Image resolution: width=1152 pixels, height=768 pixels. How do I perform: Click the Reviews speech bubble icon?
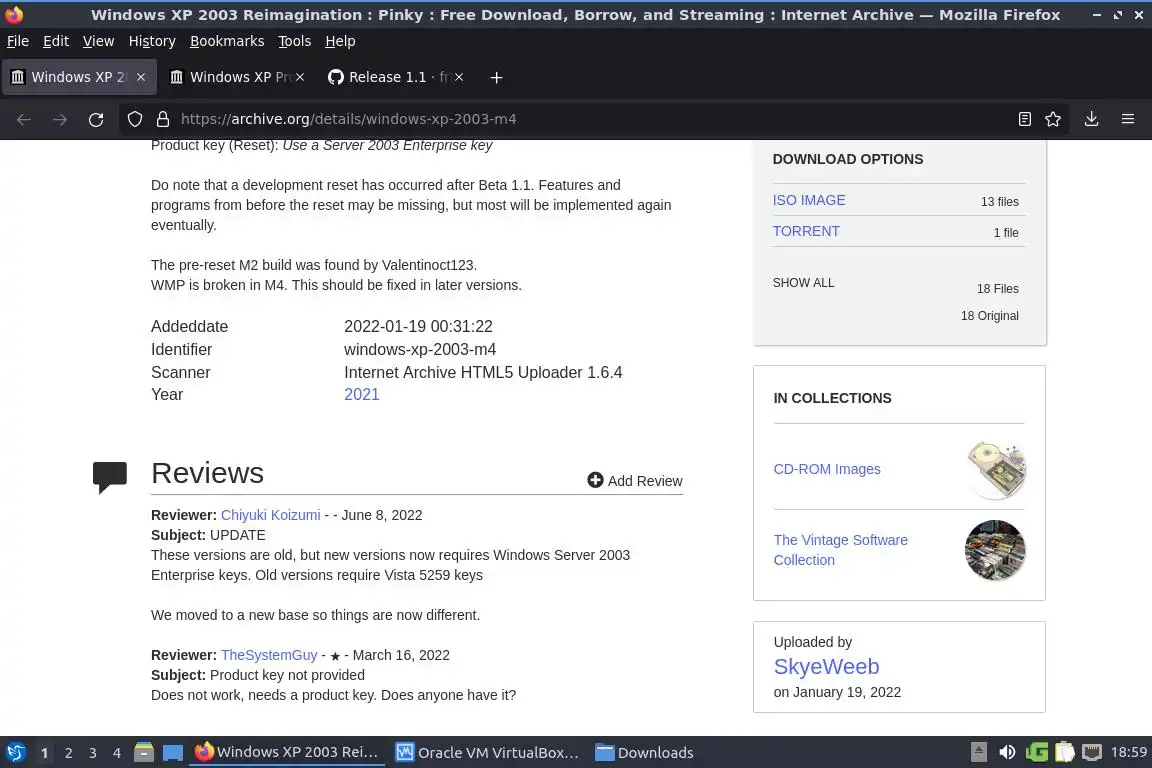point(109,477)
